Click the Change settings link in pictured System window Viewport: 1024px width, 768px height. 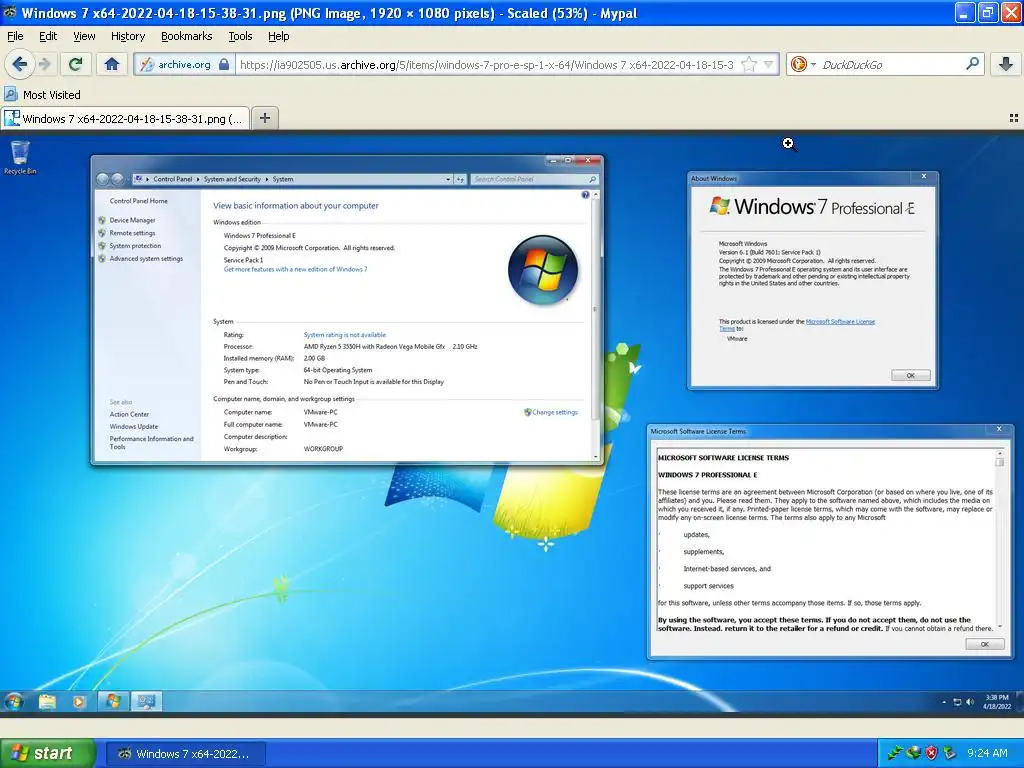point(554,412)
